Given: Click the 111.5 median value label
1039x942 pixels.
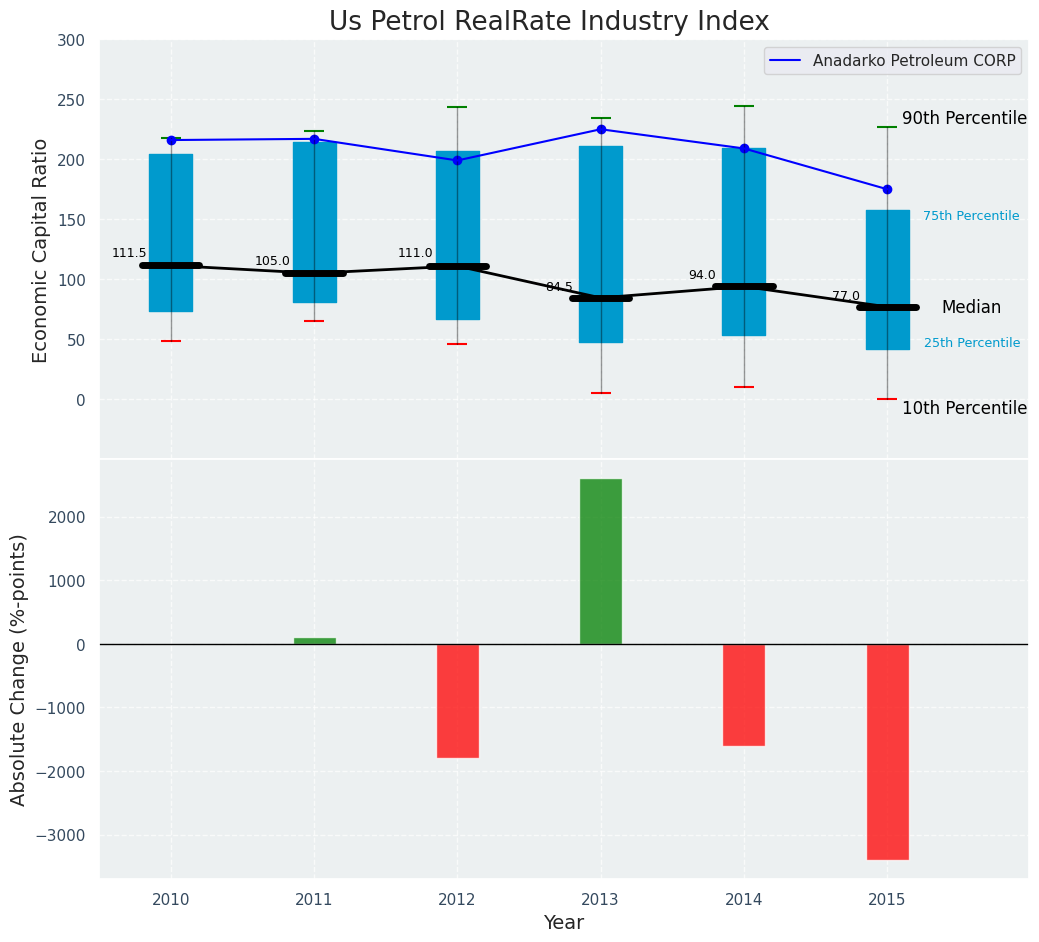Looking at the screenshot, I should click(x=129, y=254).
